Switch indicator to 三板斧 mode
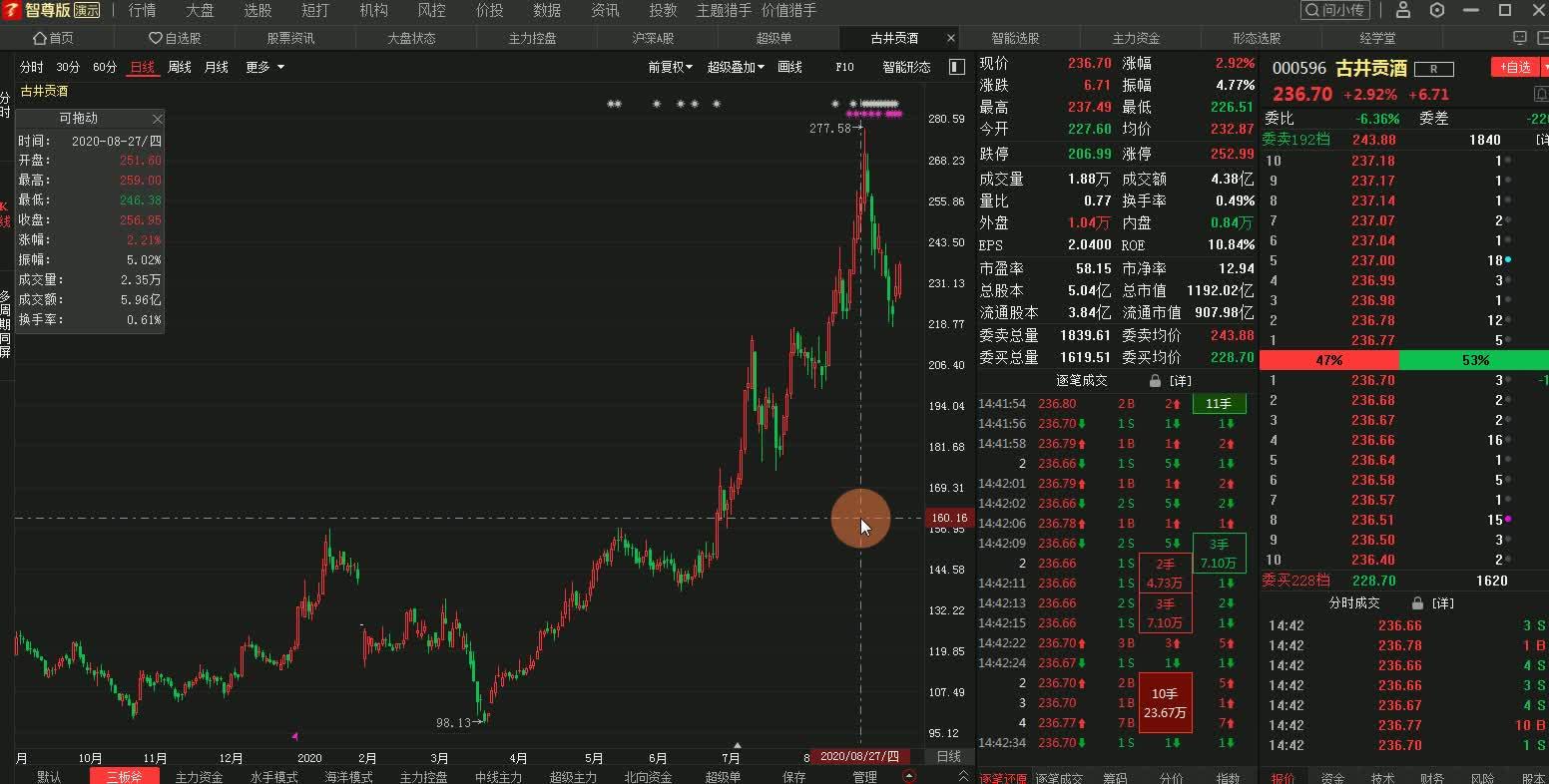 point(124,777)
